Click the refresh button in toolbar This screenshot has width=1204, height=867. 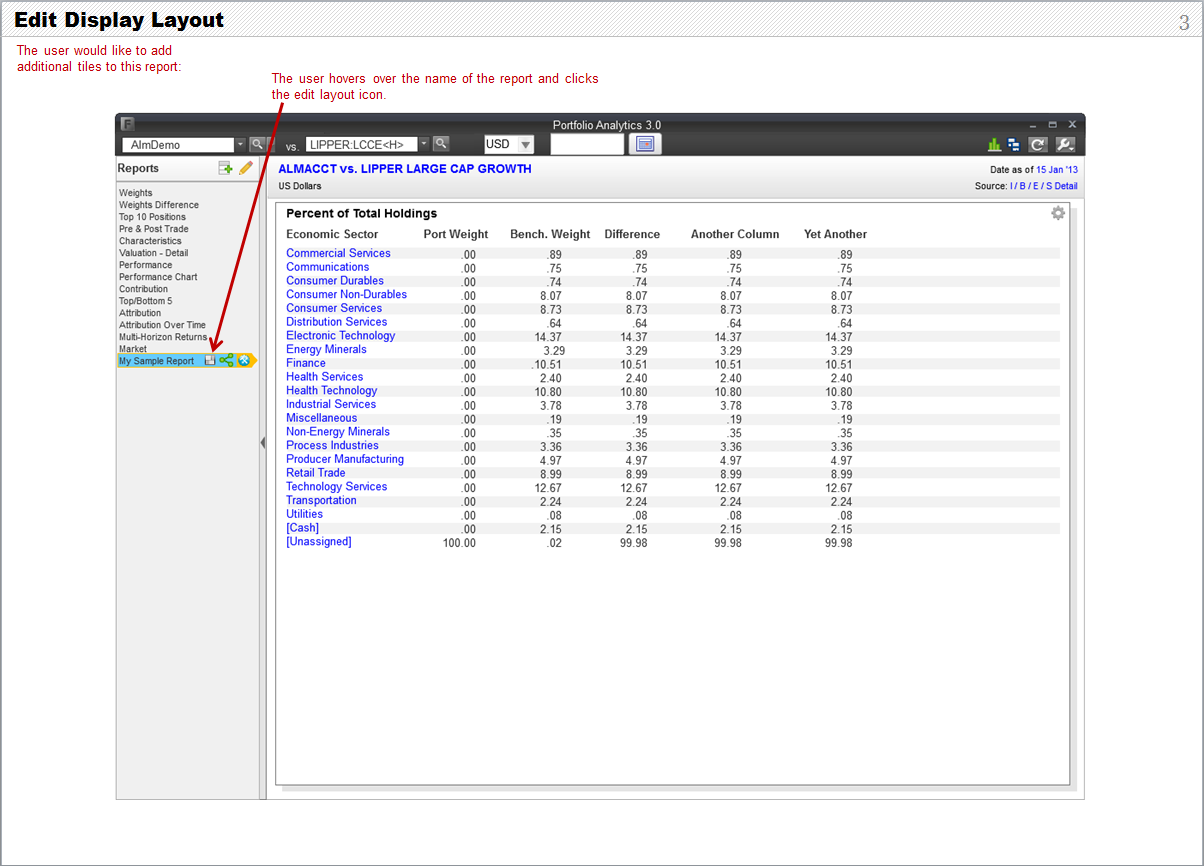[1038, 145]
